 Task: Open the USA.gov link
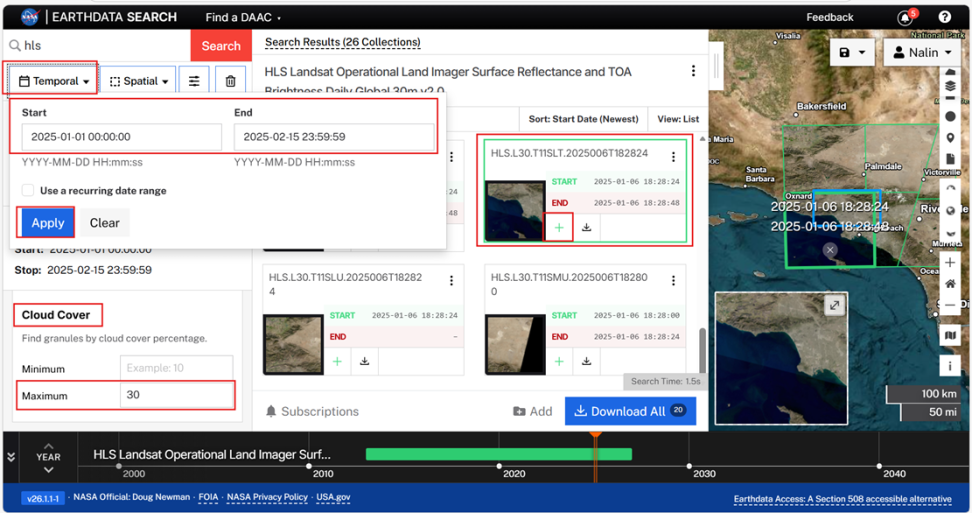[x=334, y=497]
